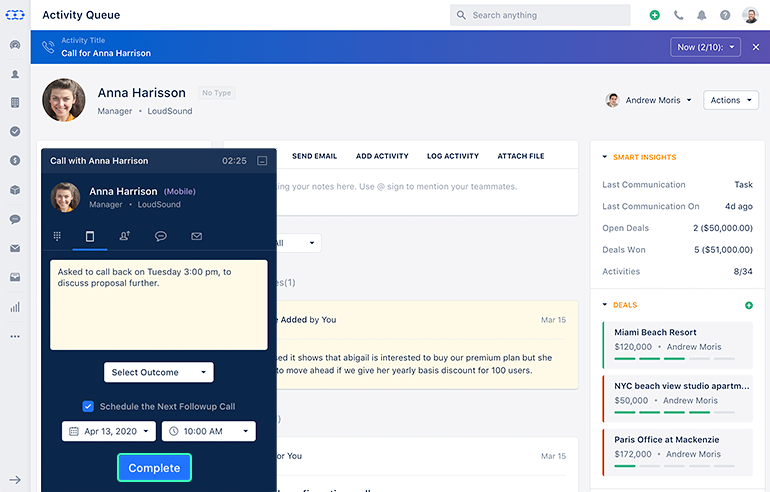This screenshot has height=492, width=770.
Task: Uncheck Schedule the Next Followup Call
Action: click(88, 406)
